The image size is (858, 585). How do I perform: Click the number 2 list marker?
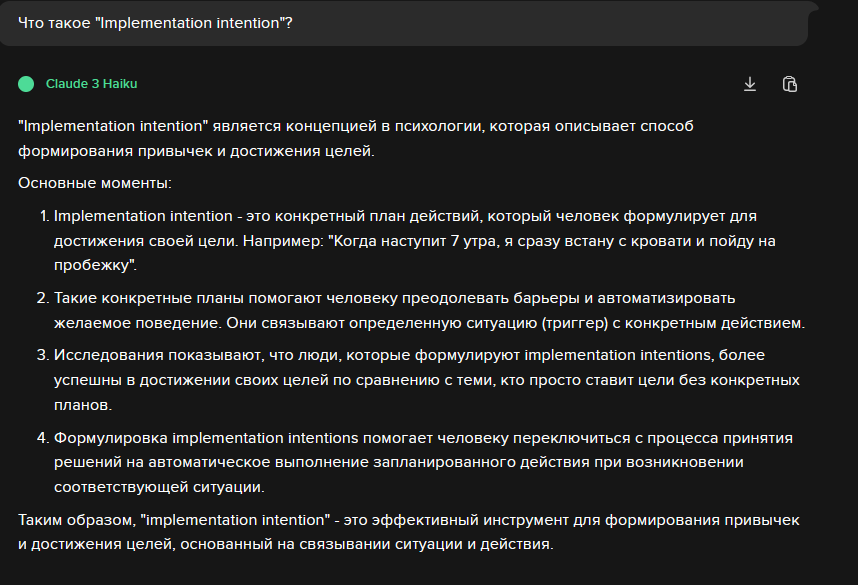tap(43, 298)
